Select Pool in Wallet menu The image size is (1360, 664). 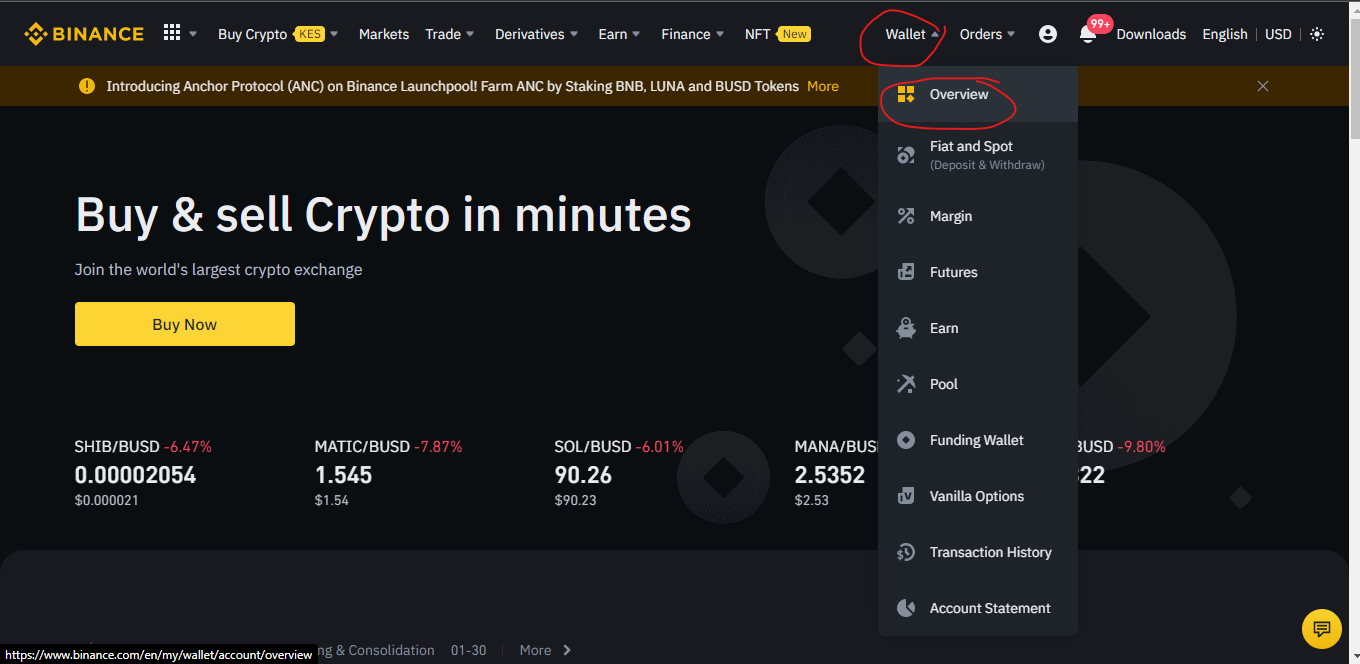[978, 384]
